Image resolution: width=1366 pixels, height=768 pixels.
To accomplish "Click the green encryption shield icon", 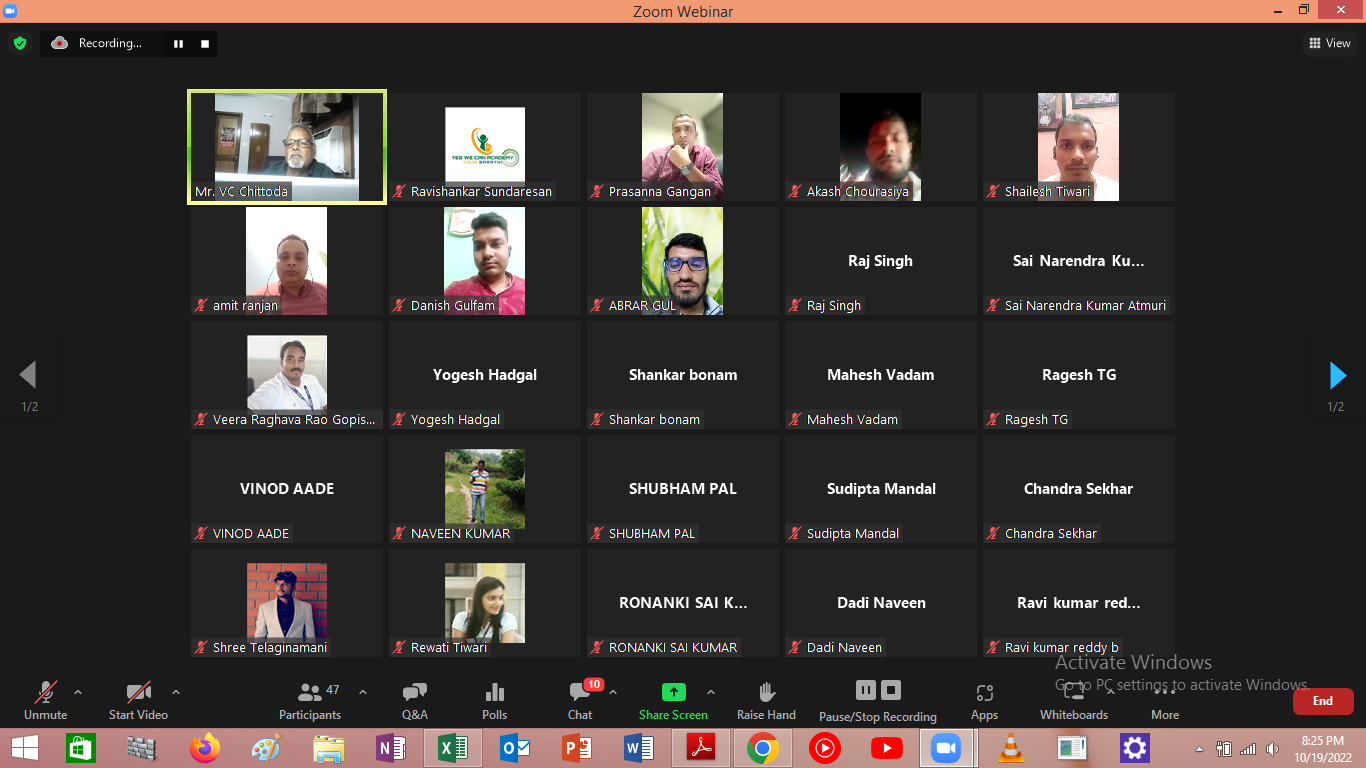I will click(19, 43).
